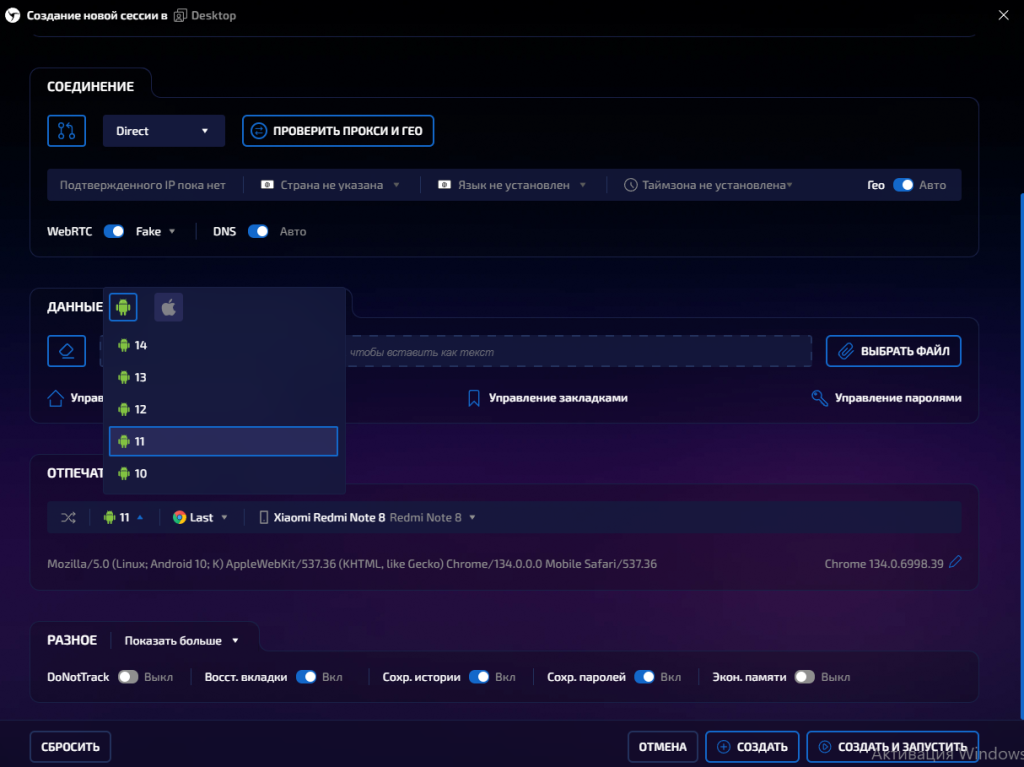Open the Язык не установлен dropdown
Screen dimensions: 1024x767
click(512, 185)
